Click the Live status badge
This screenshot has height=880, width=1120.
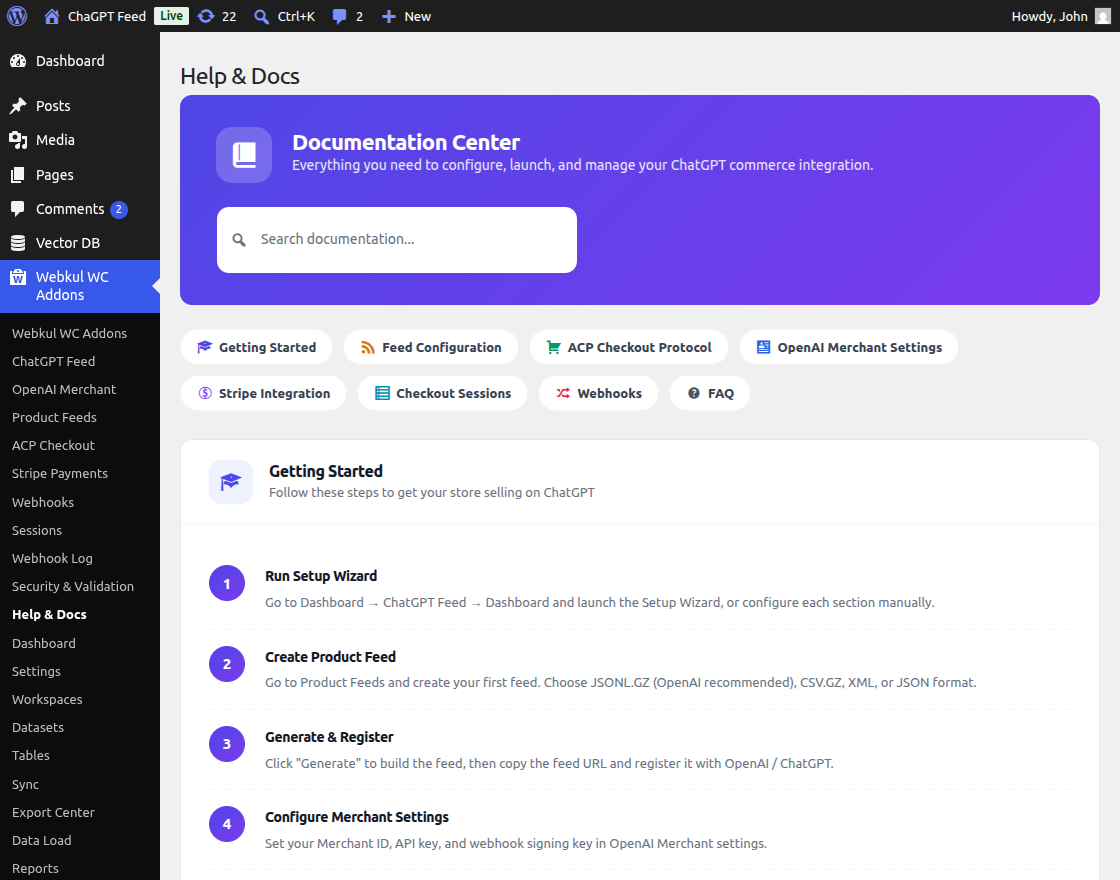(171, 16)
